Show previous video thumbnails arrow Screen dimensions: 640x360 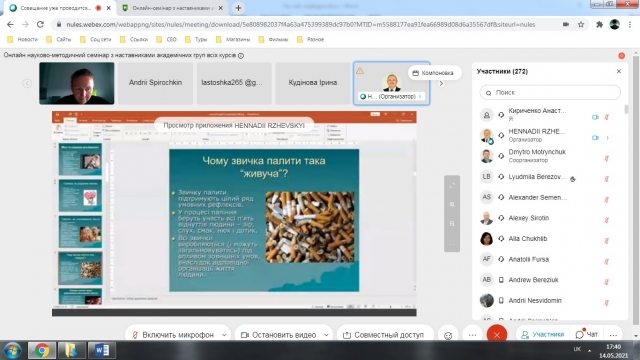point(27,83)
